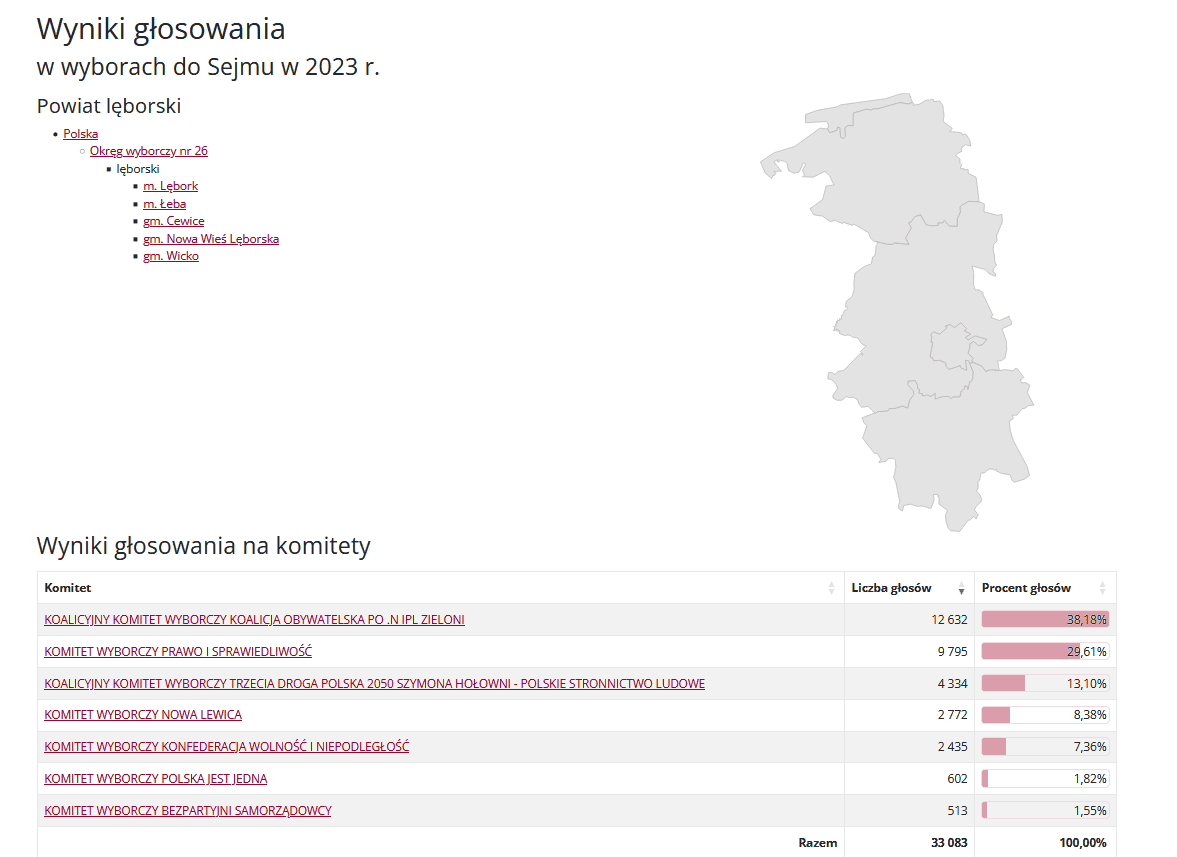This screenshot has height=857, width=1177.
Task: Open Bezpartyjni Samorządowcy committee link
Action: tap(187, 811)
